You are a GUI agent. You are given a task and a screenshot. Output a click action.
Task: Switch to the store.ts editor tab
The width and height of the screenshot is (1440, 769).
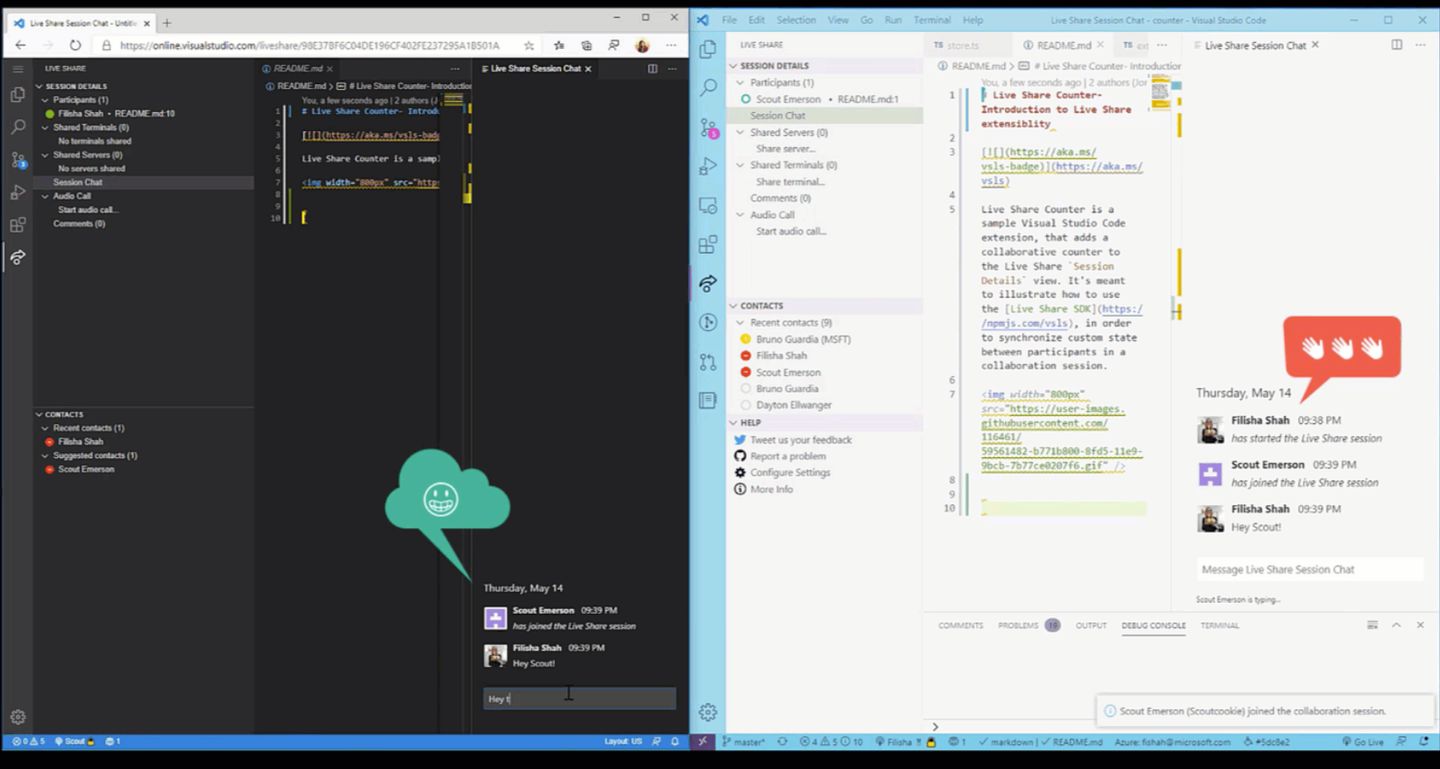tap(963, 45)
